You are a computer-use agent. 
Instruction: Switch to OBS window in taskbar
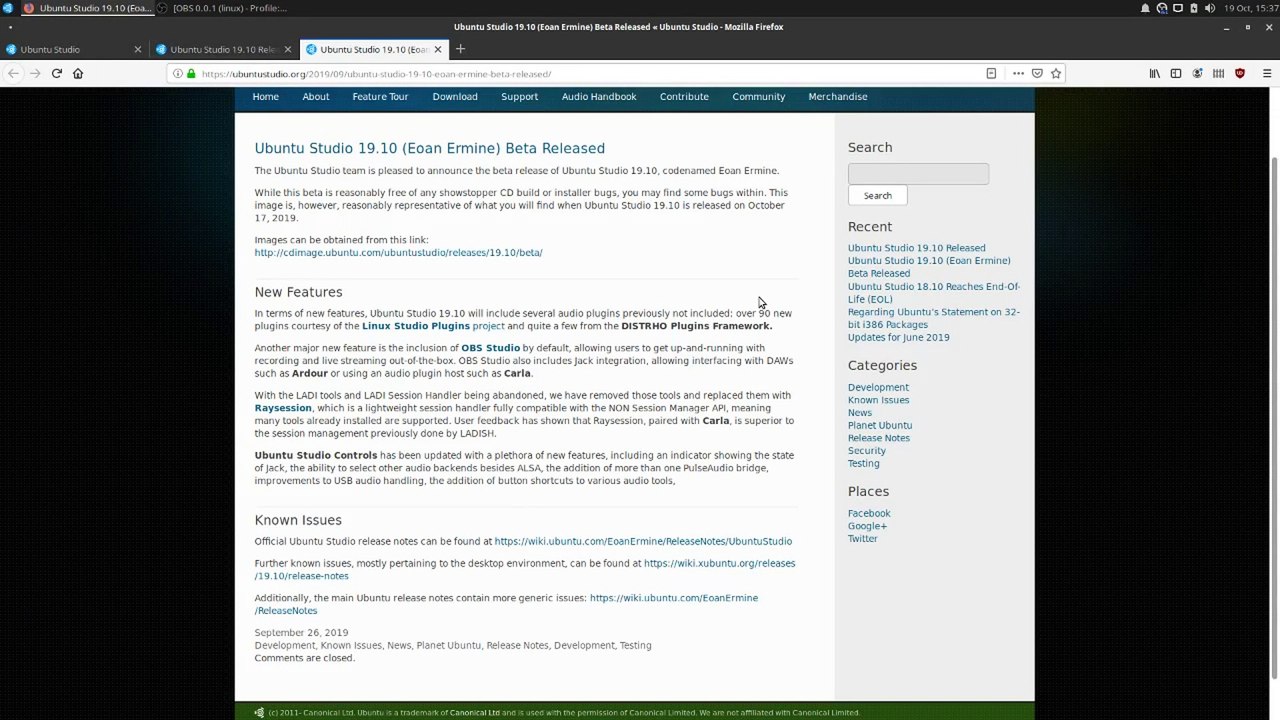222,8
